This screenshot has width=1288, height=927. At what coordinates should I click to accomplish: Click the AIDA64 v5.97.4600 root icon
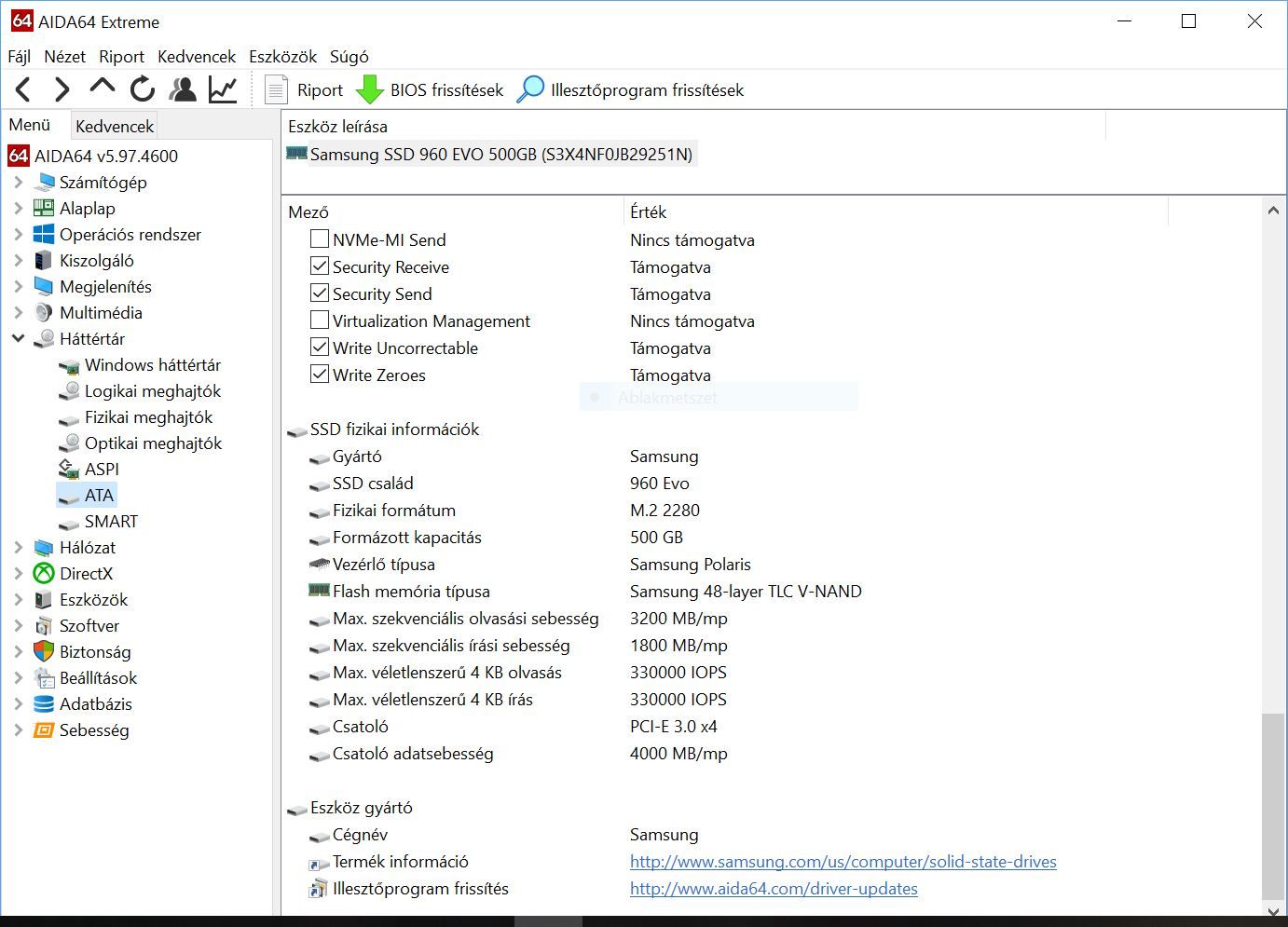coord(19,156)
